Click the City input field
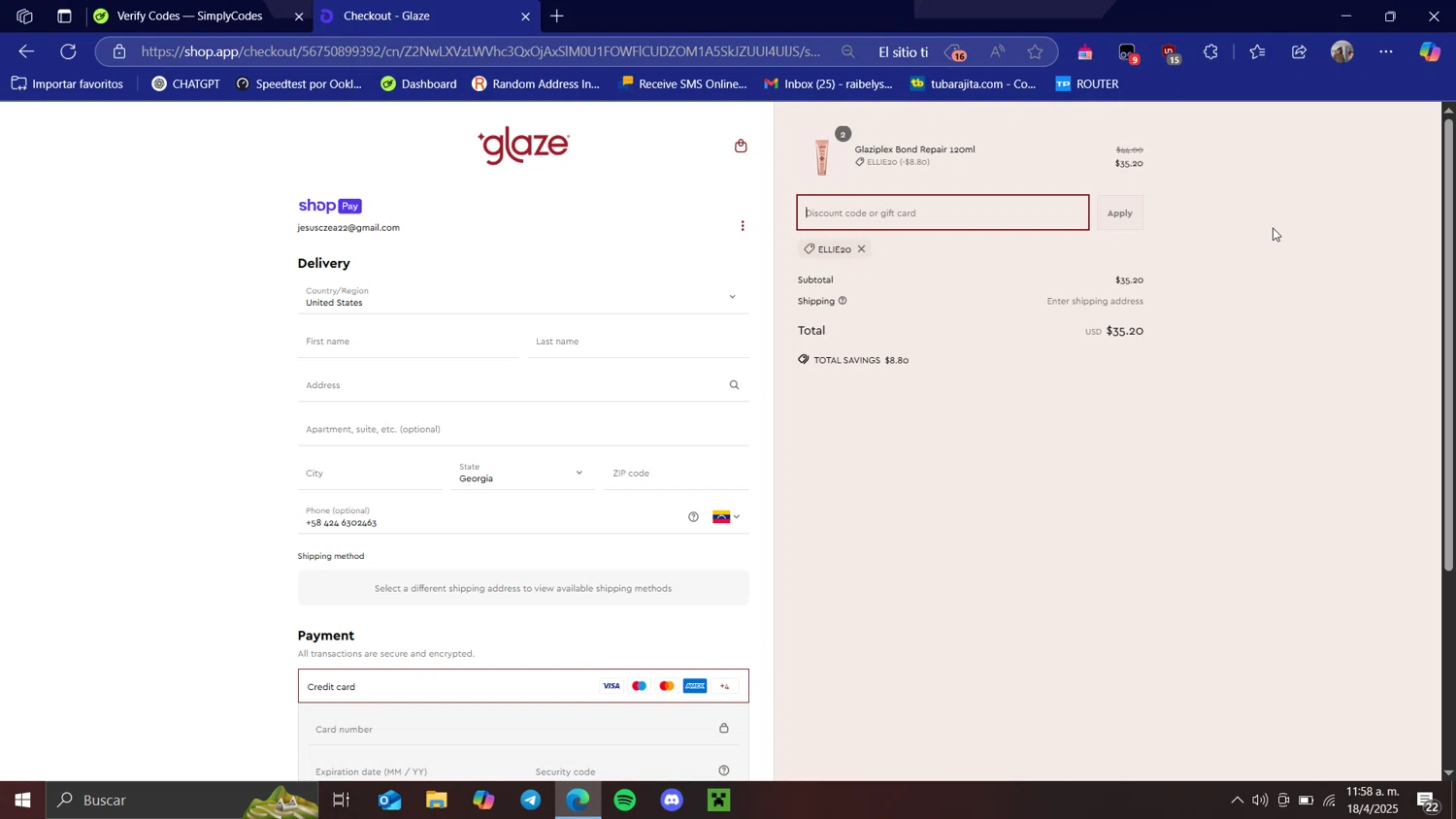Viewport: 1456px width, 819px height. pyautogui.click(x=370, y=474)
